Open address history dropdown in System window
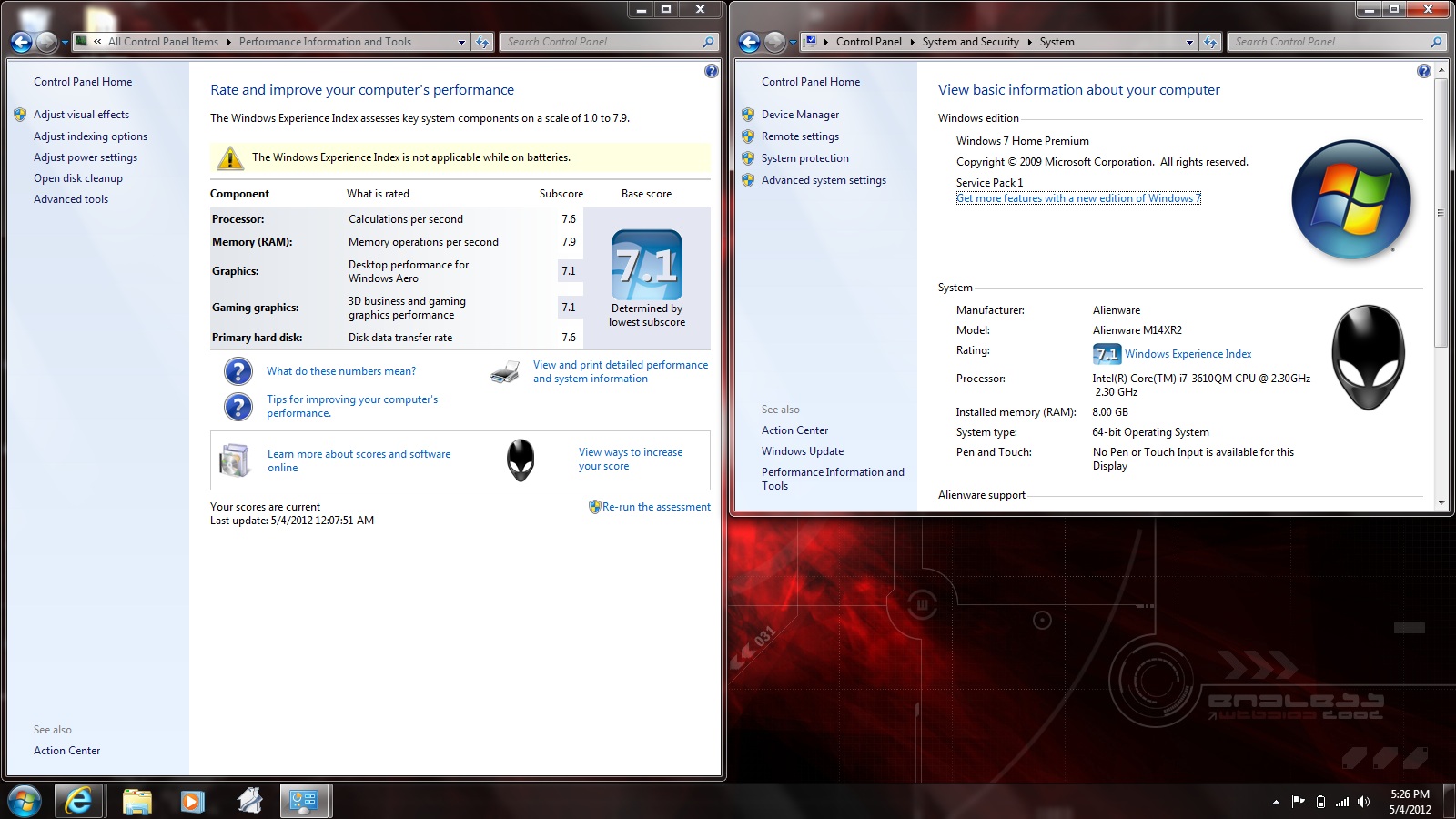 coord(1189,42)
